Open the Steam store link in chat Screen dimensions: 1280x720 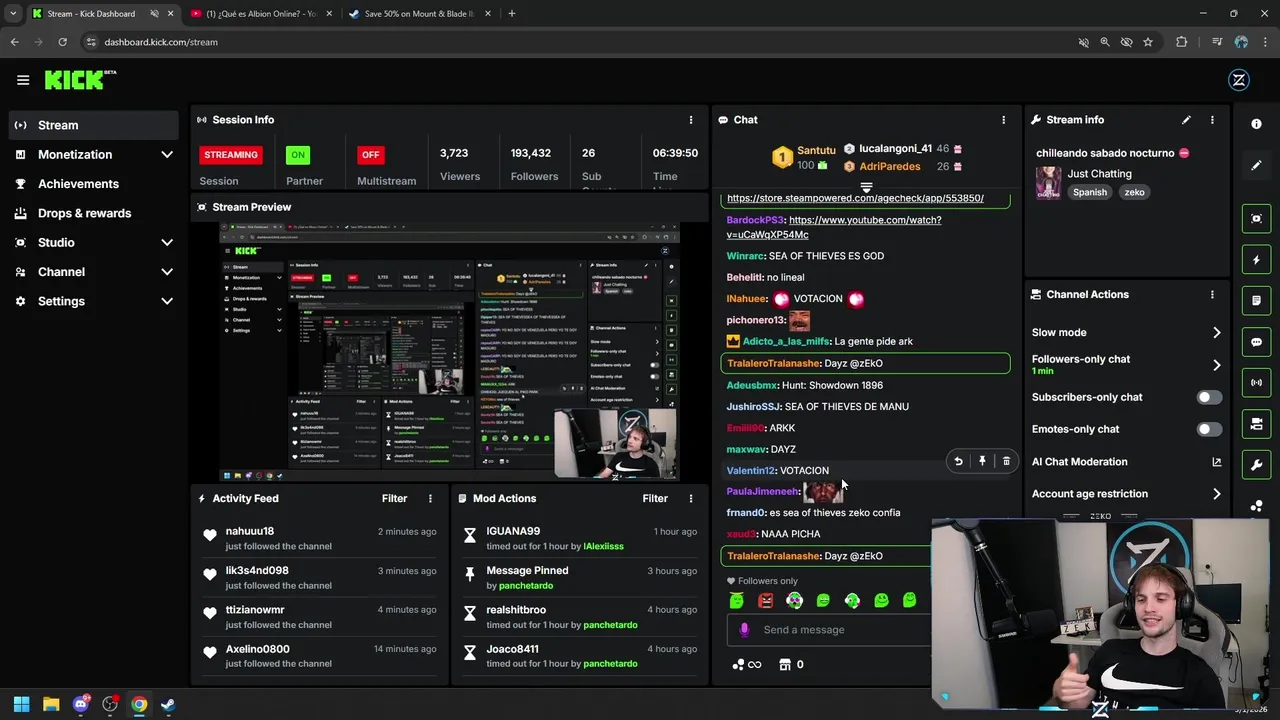click(x=855, y=198)
